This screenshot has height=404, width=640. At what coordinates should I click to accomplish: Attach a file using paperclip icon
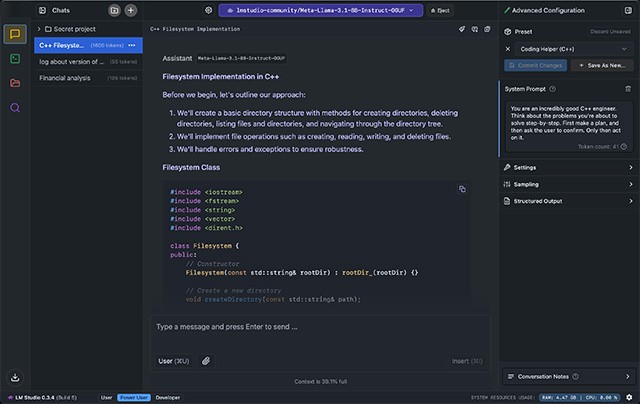coord(206,361)
